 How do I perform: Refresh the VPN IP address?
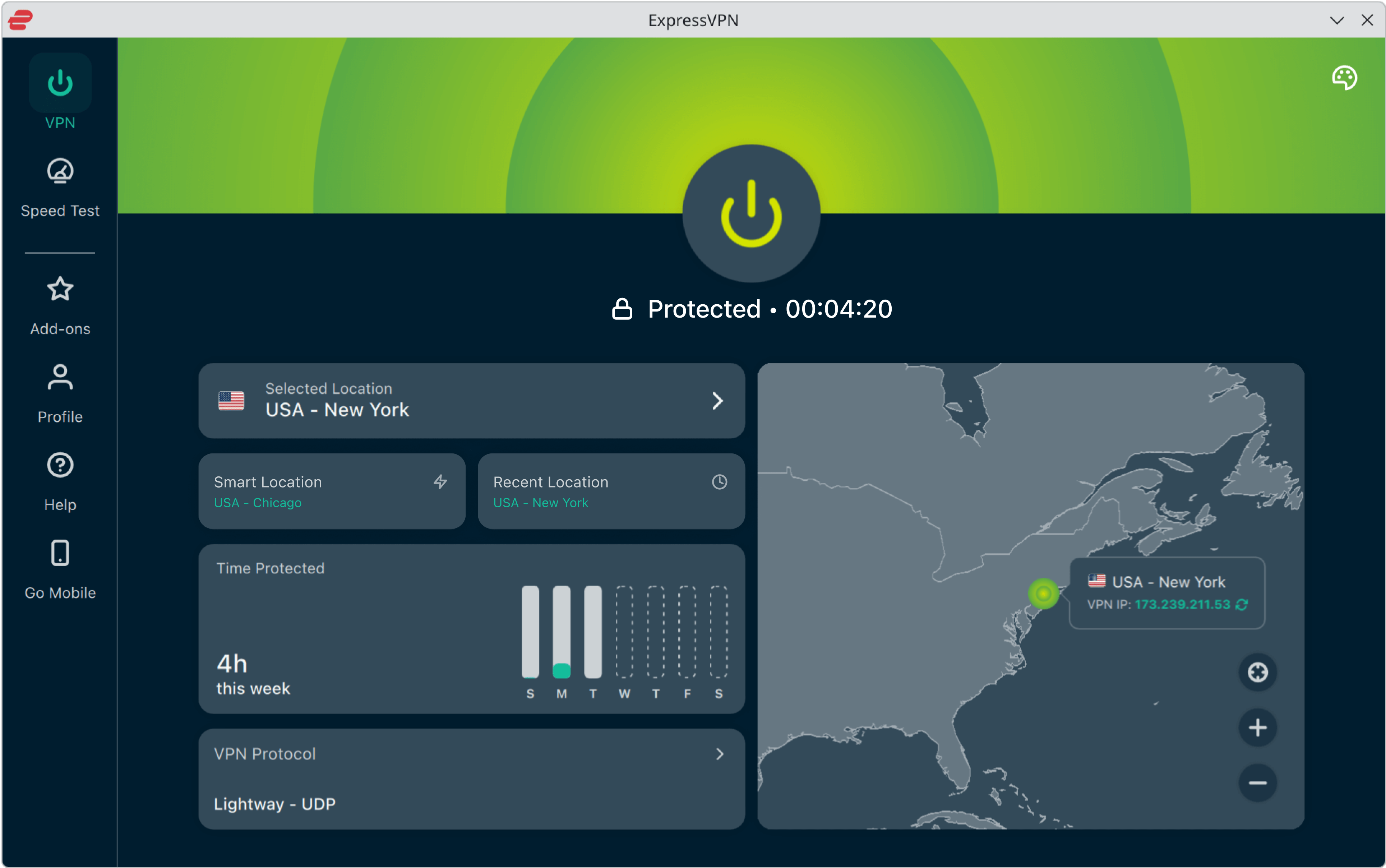1242,605
